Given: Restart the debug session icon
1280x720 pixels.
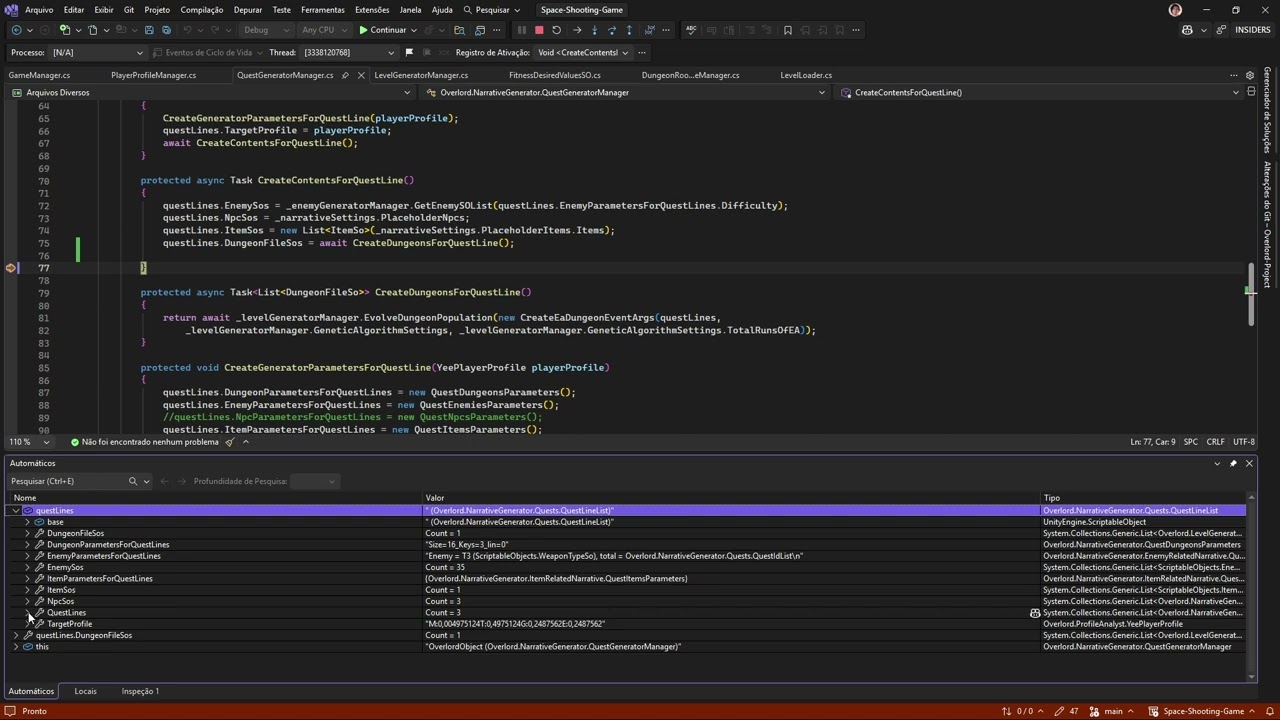Looking at the screenshot, I should click(556, 30).
